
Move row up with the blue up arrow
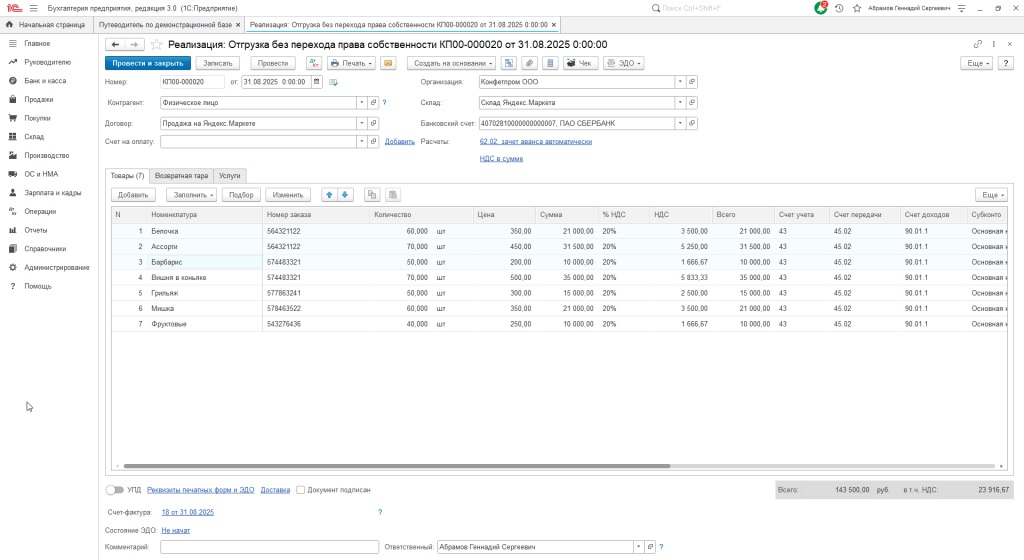click(x=330, y=195)
